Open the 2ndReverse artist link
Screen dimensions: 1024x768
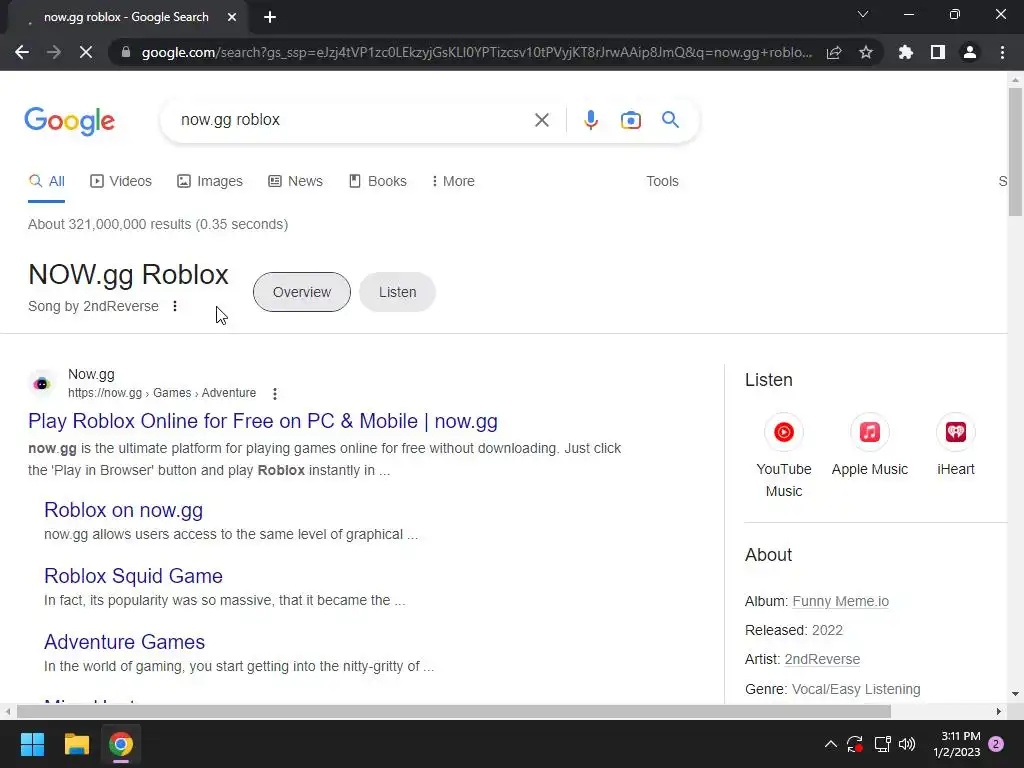pos(822,660)
